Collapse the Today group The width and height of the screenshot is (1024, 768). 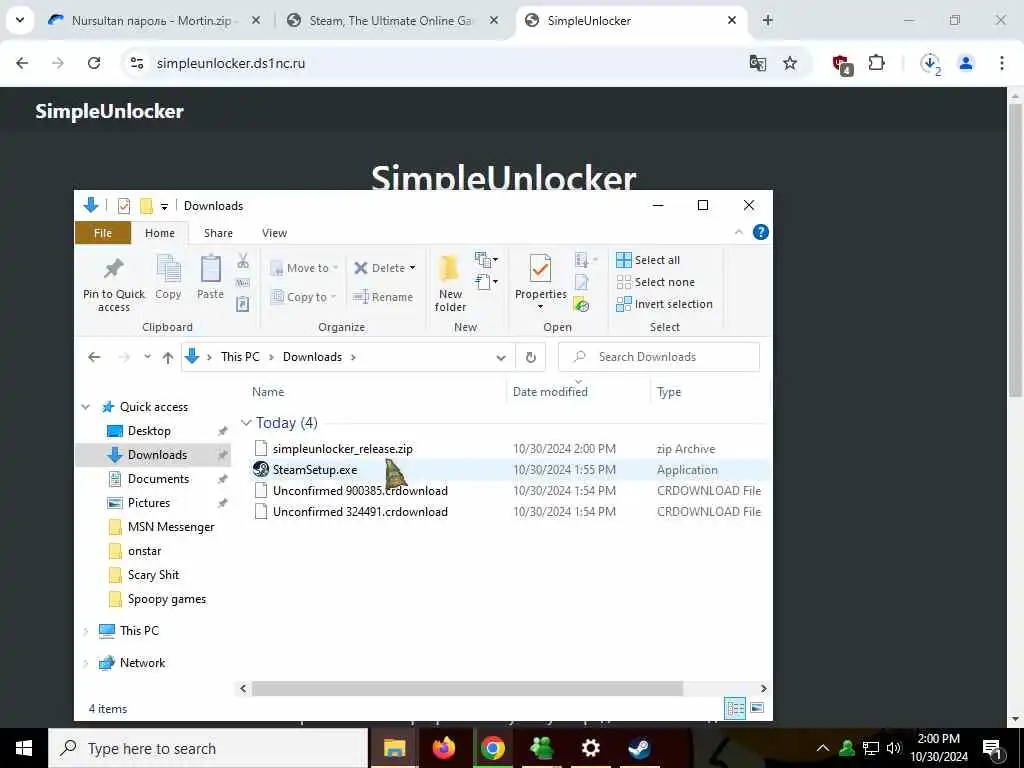click(246, 423)
